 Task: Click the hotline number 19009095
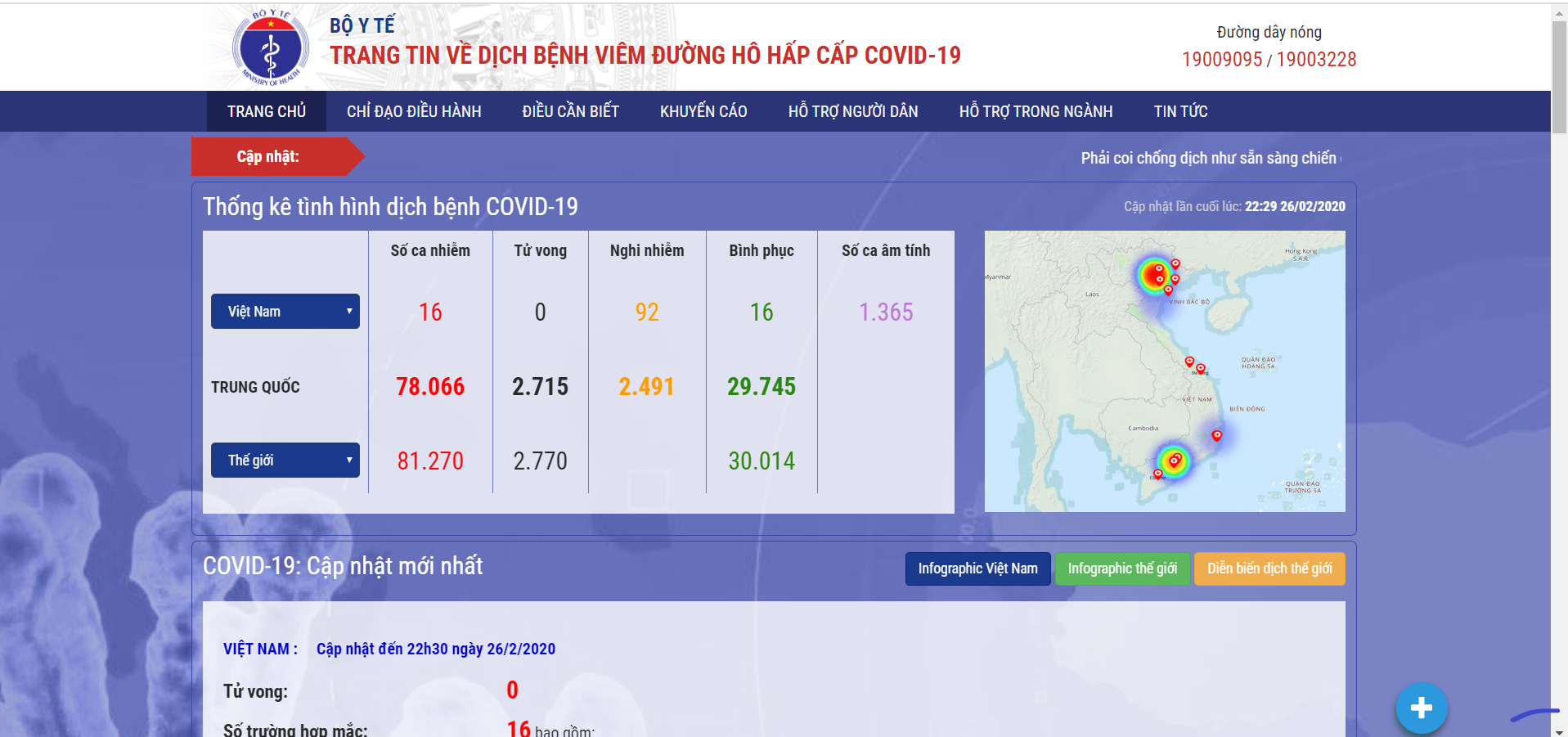tap(1222, 60)
